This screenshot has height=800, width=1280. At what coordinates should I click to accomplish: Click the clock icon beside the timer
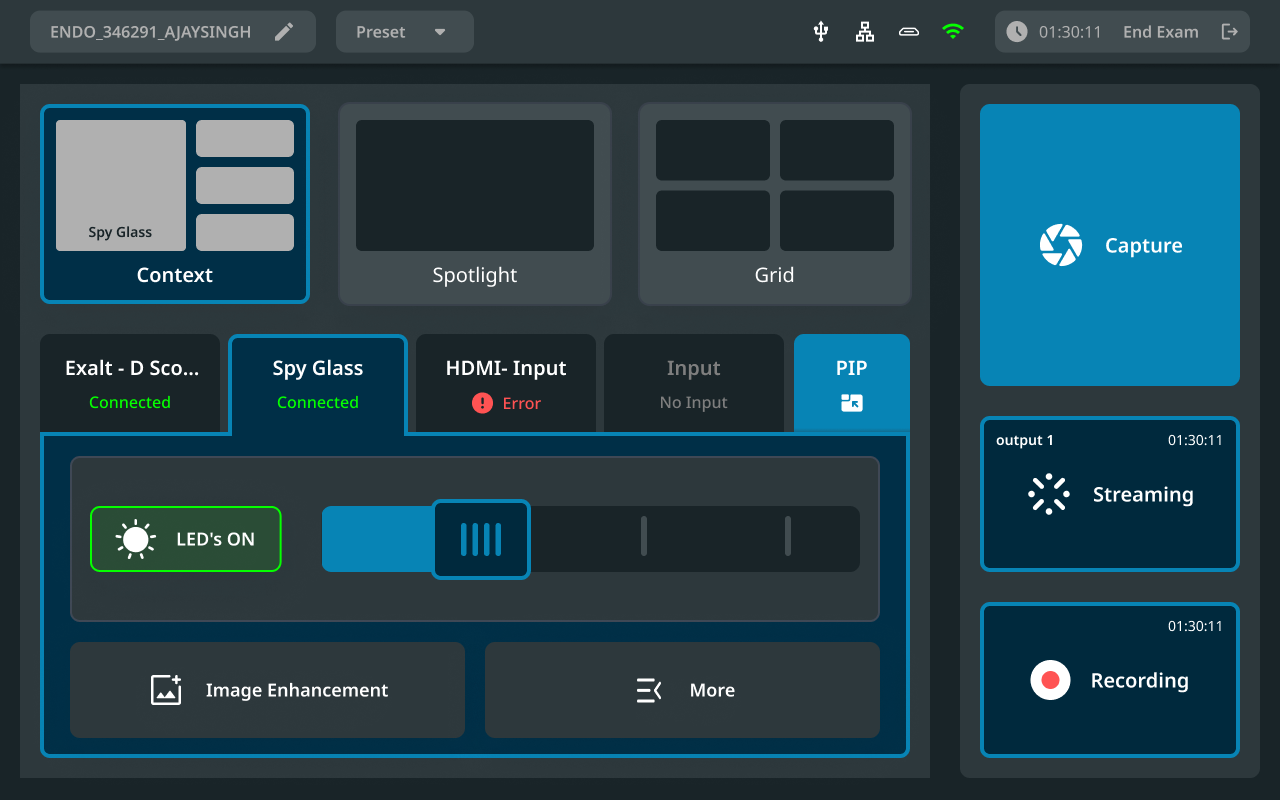pyautogui.click(x=1017, y=32)
